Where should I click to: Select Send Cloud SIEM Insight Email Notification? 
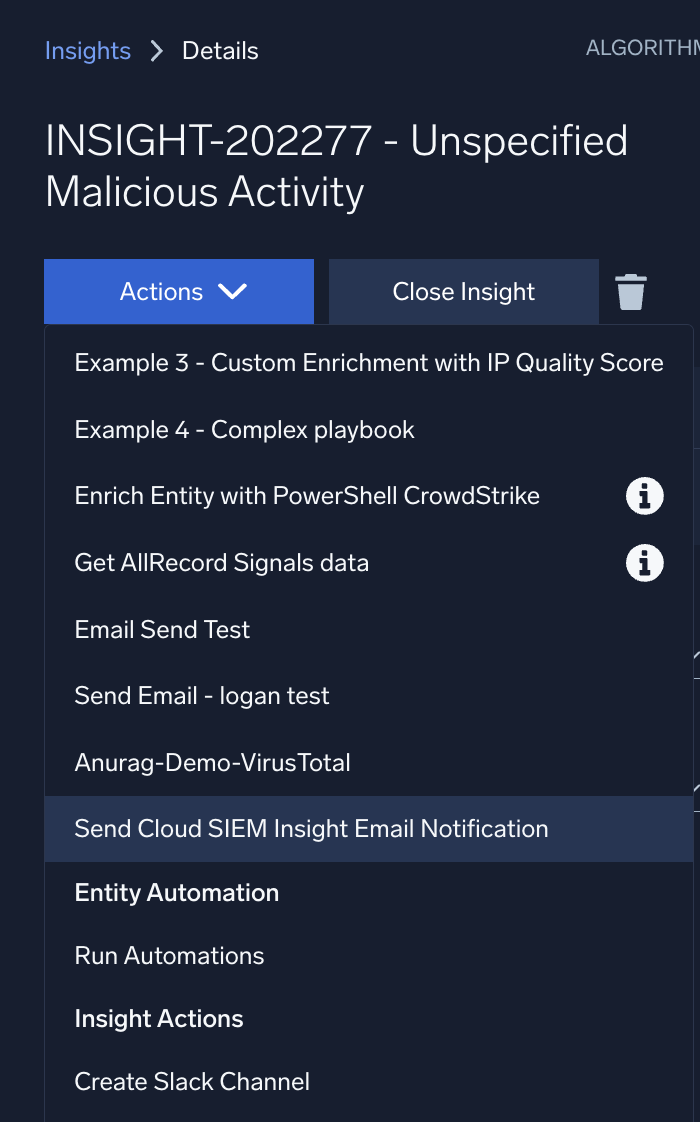[x=311, y=828]
